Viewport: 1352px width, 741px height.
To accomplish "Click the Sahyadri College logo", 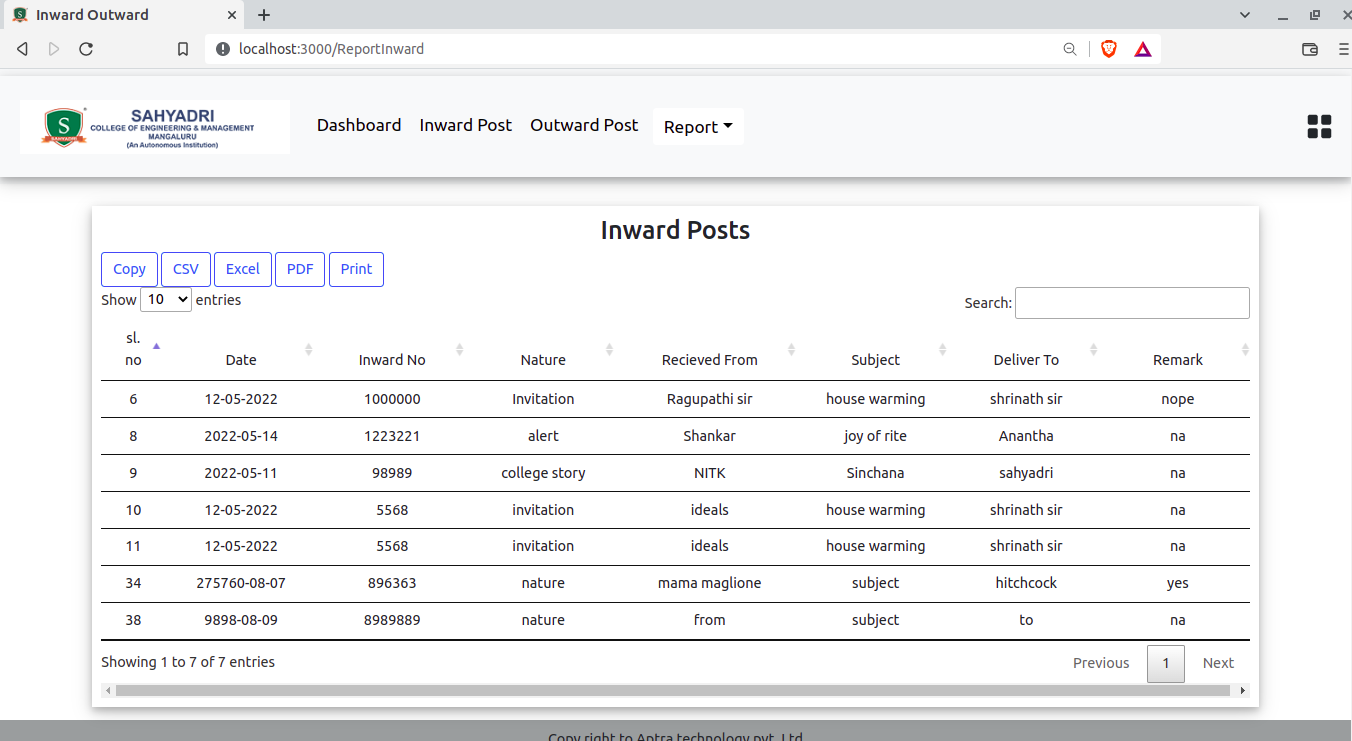I will coord(154,127).
